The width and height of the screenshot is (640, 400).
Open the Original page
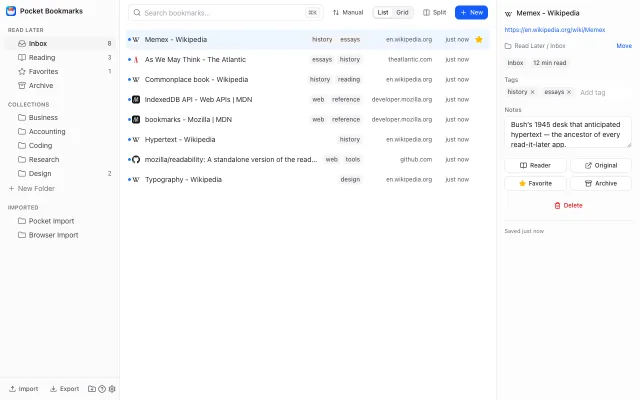(x=601, y=166)
